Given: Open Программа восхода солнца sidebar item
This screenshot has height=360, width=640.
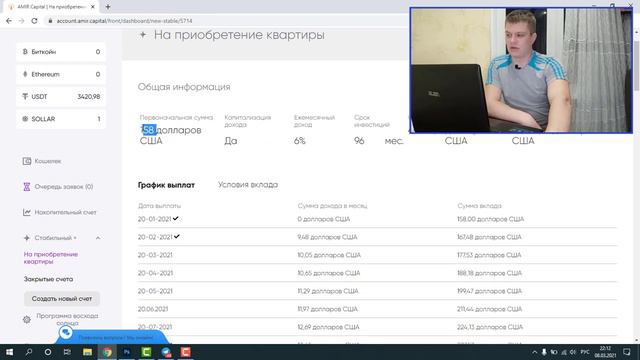Looking at the screenshot, I should (x=67, y=319).
